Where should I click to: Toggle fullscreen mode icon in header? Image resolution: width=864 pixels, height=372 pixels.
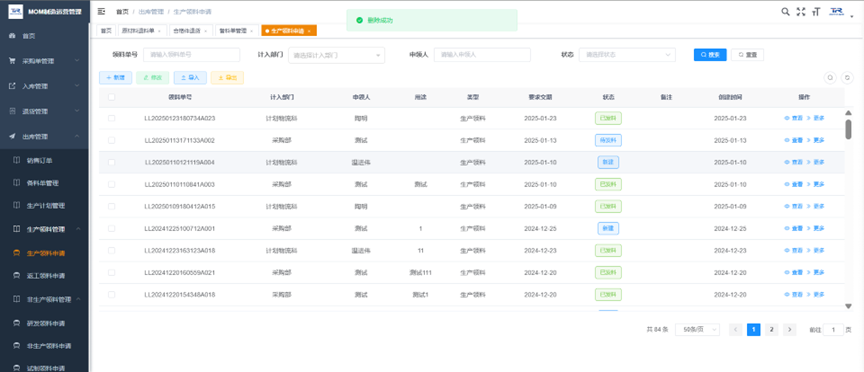point(801,11)
